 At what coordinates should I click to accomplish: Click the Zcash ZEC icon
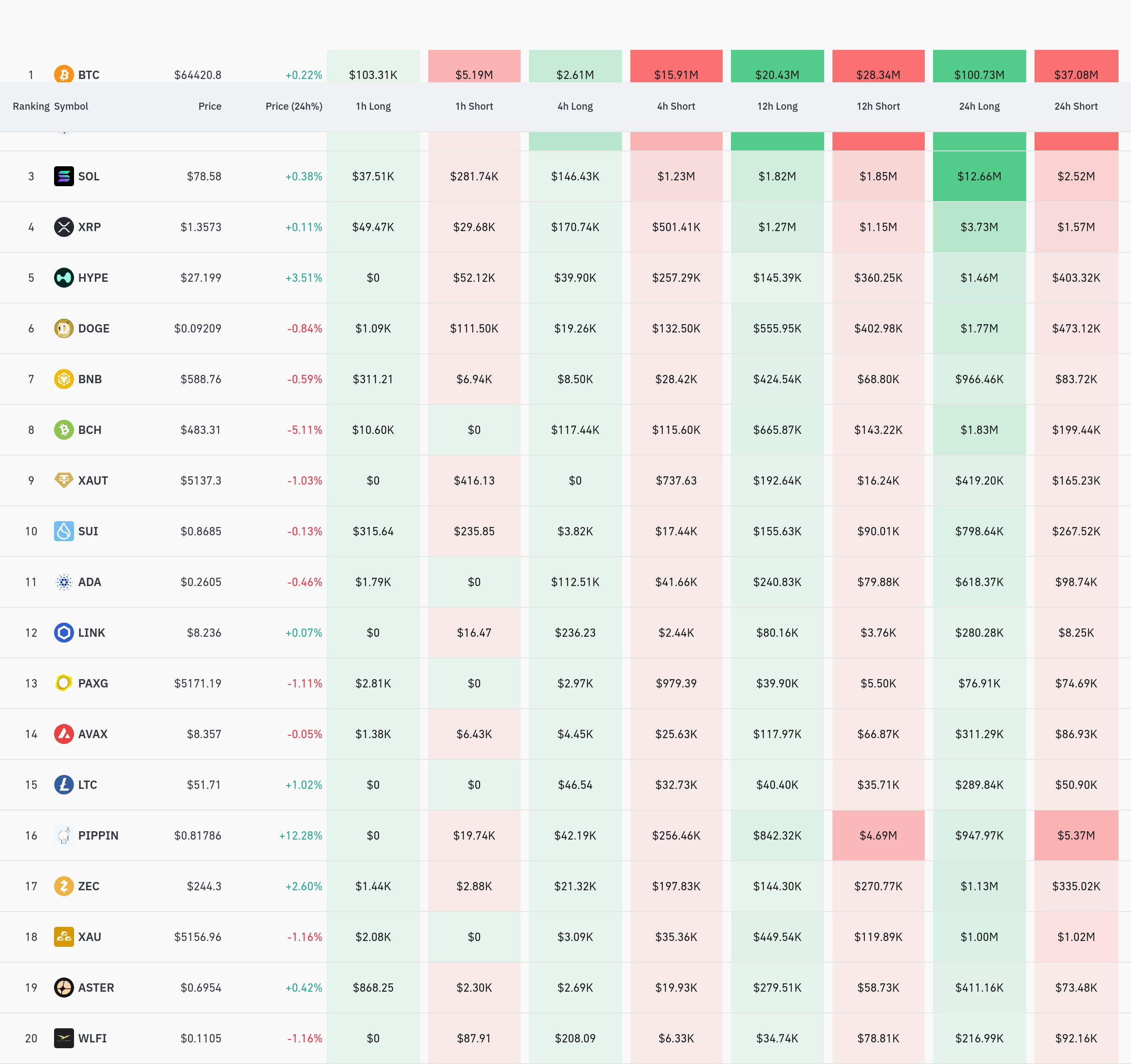[x=64, y=886]
